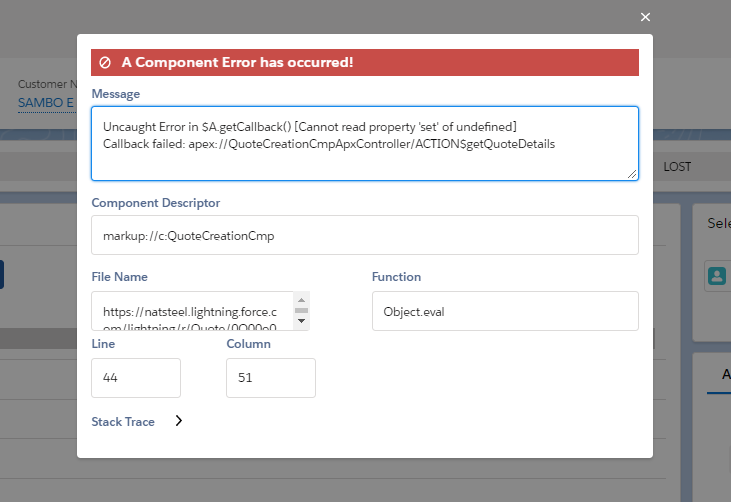The height and width of the screenshot is (502, 731).
Task: Expand the Stack Trace chevron
Action: (x=179, y=421)
